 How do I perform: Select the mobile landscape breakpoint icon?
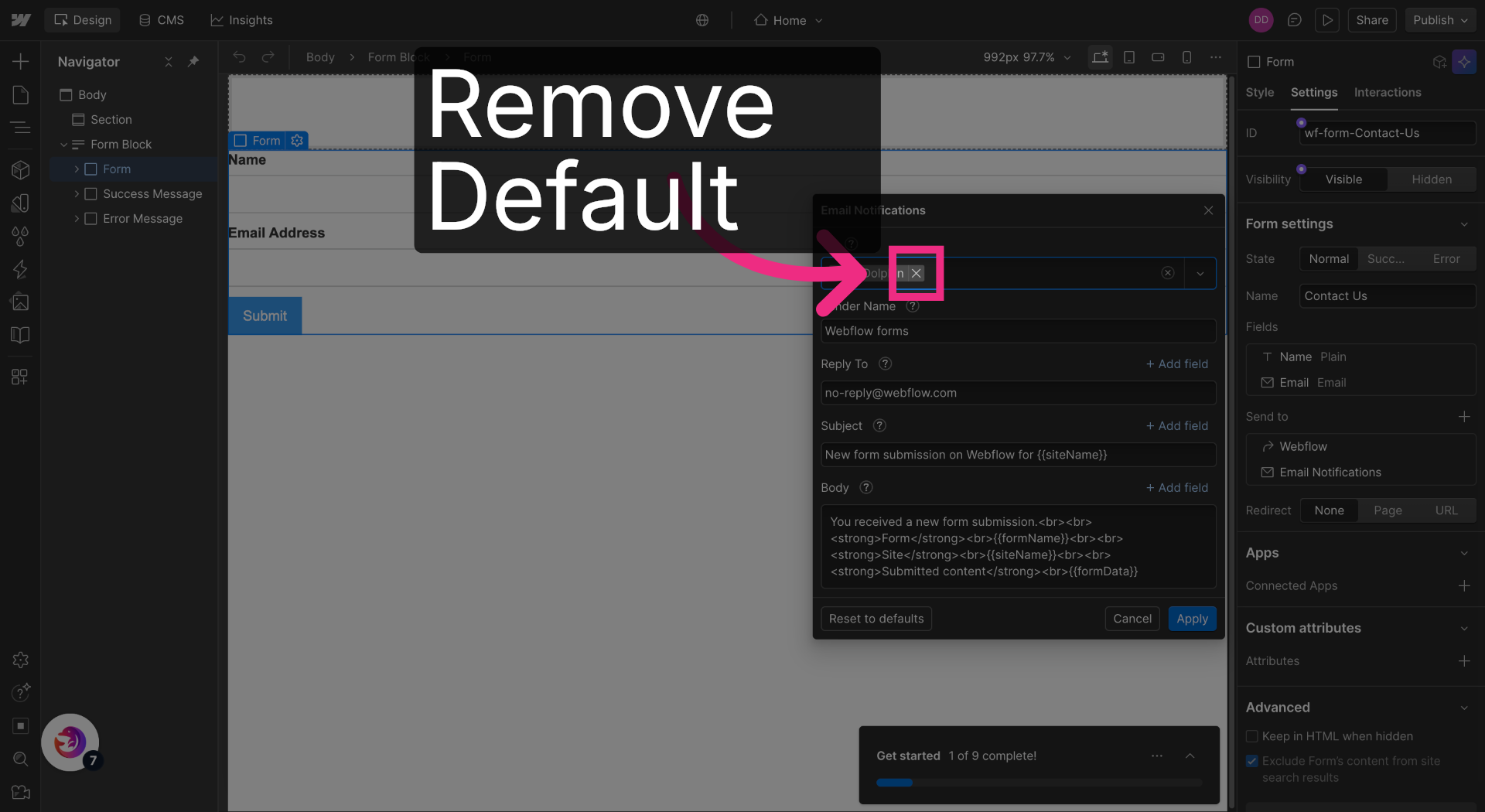coord(1158,57)
